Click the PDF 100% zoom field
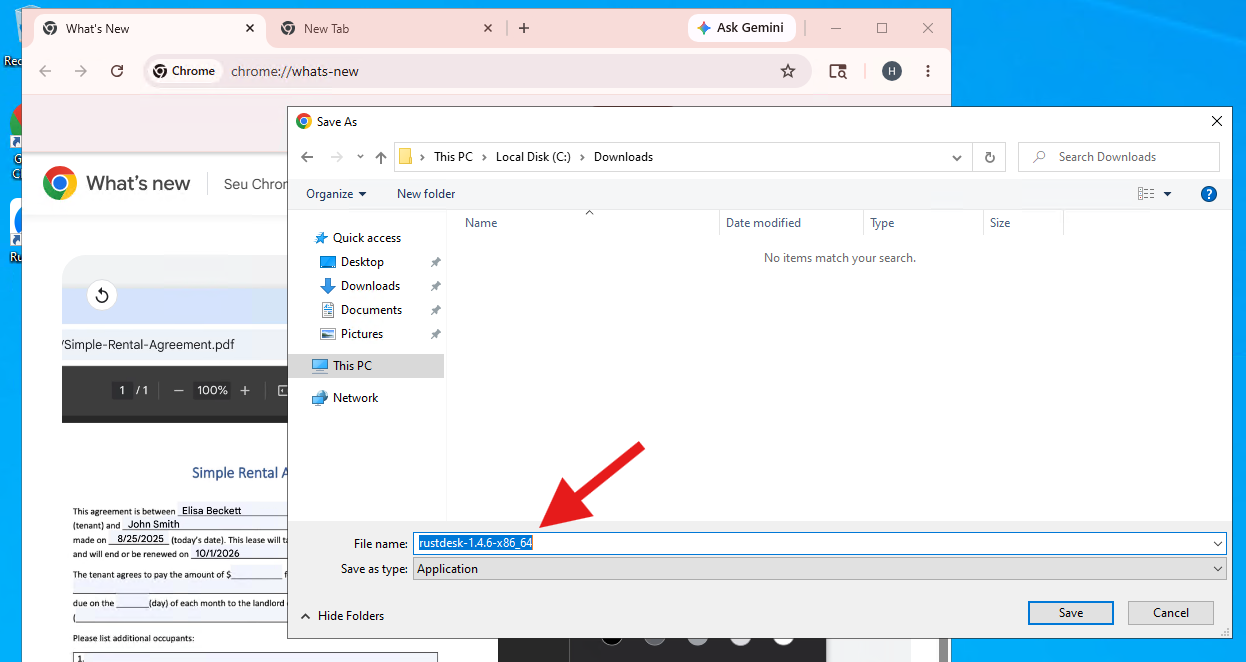Viewport: 1246px width, 662px height. tap(212, 391)
